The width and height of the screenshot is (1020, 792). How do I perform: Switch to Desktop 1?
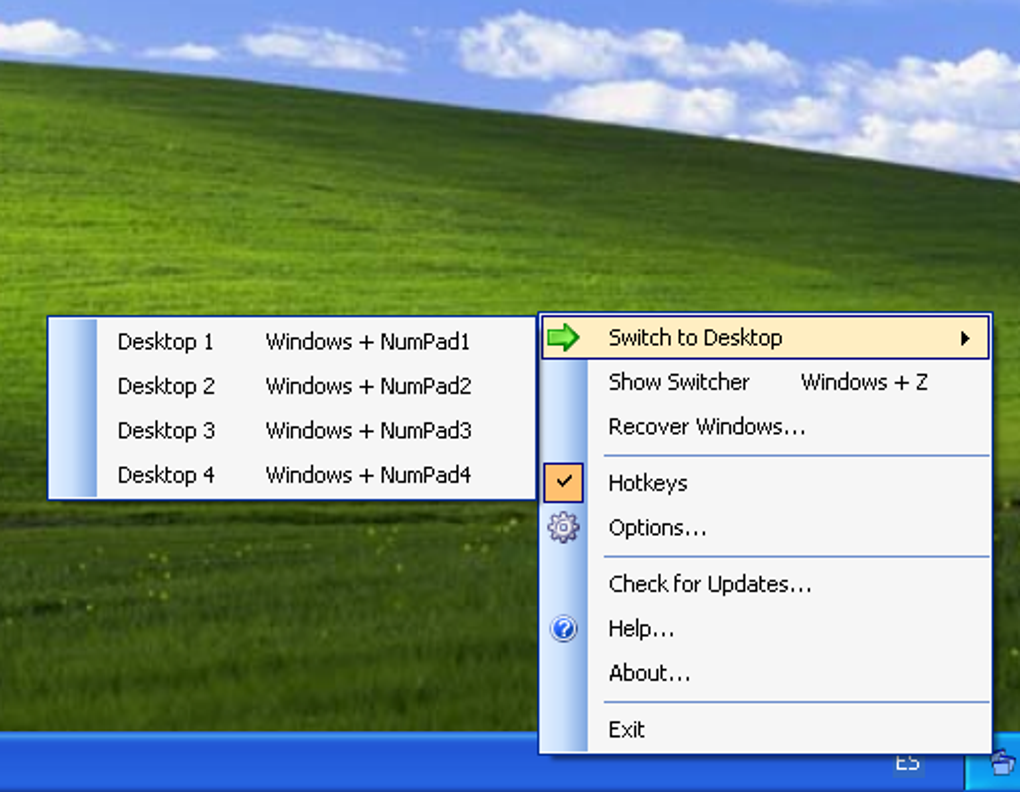(292, 342)
